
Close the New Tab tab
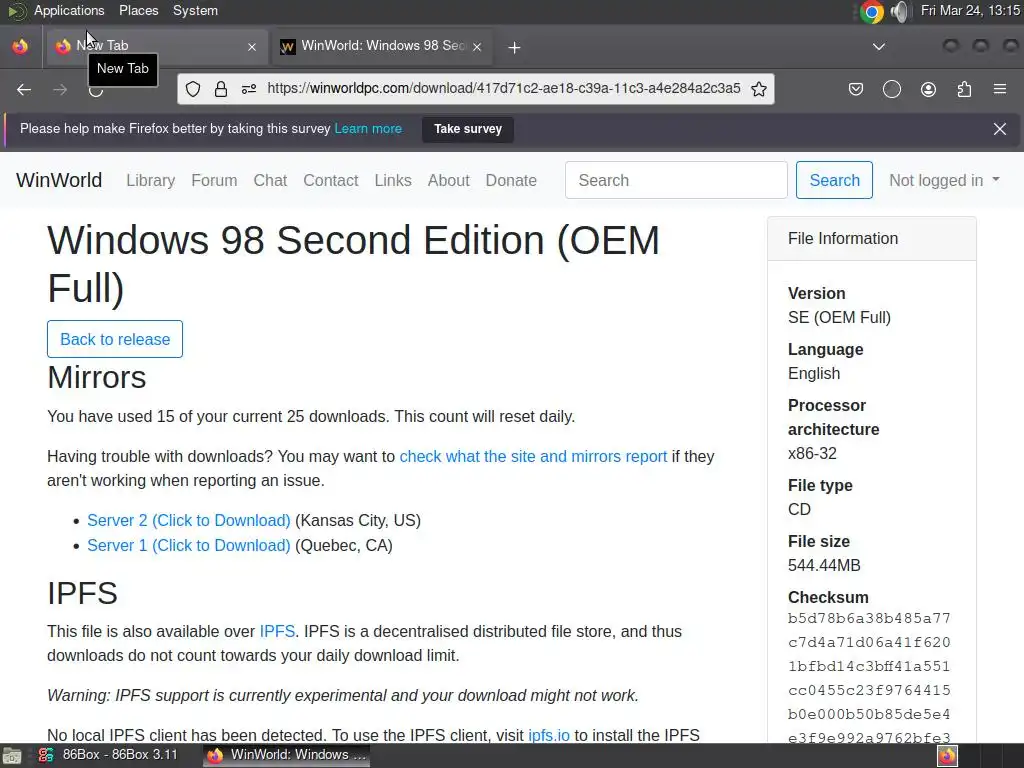(252, 47)
